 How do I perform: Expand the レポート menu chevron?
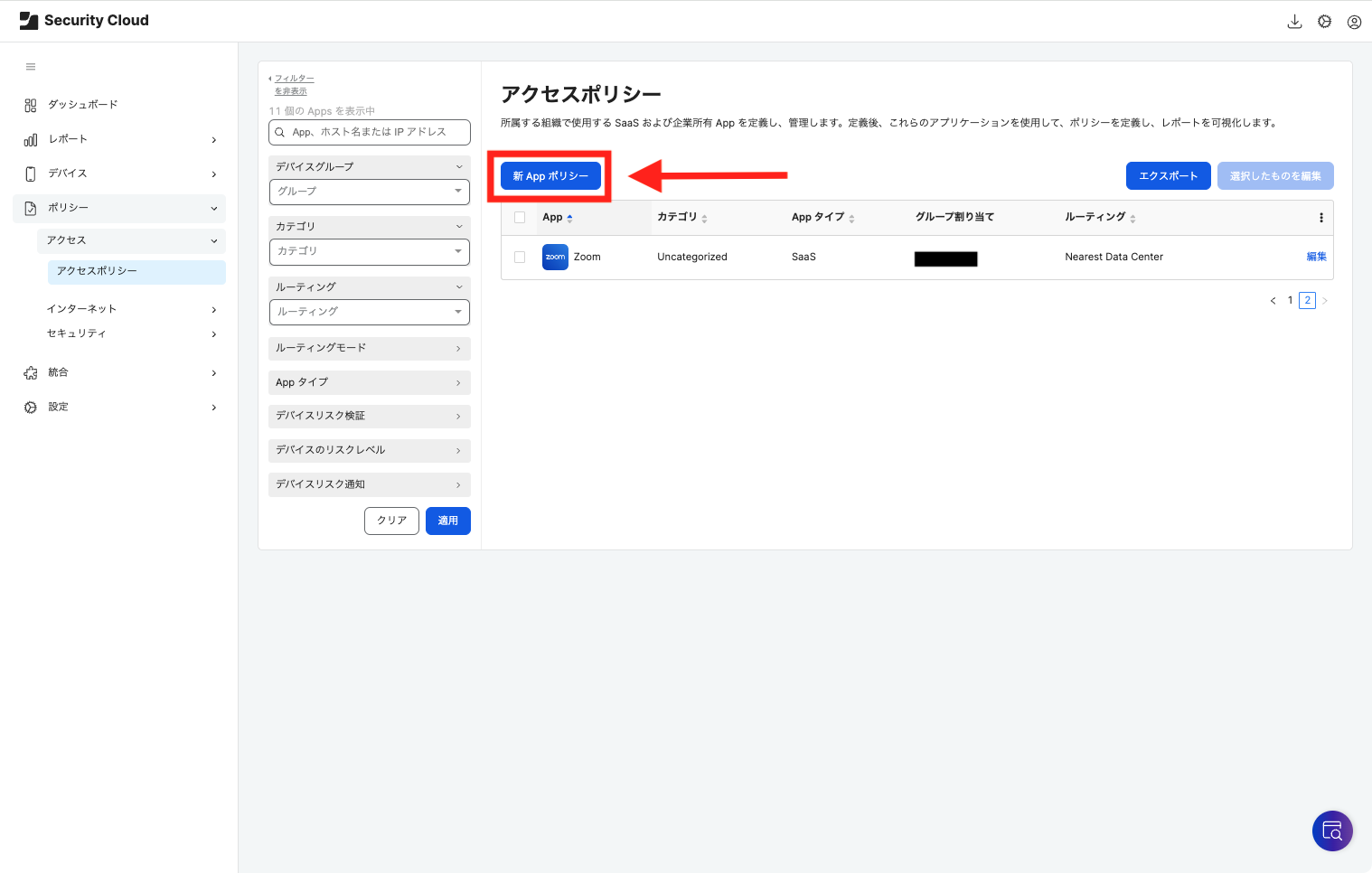pyautogui.click(x=214, y=140)
